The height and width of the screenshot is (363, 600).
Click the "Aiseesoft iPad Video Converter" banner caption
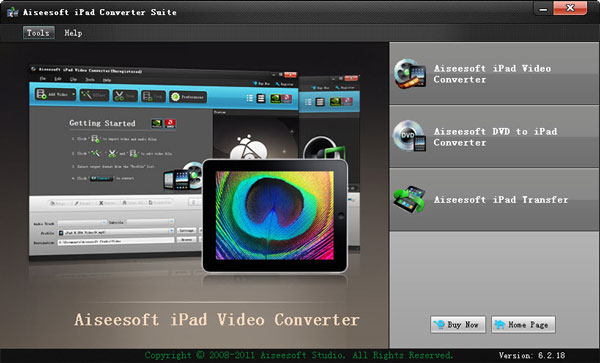point(217,320)
